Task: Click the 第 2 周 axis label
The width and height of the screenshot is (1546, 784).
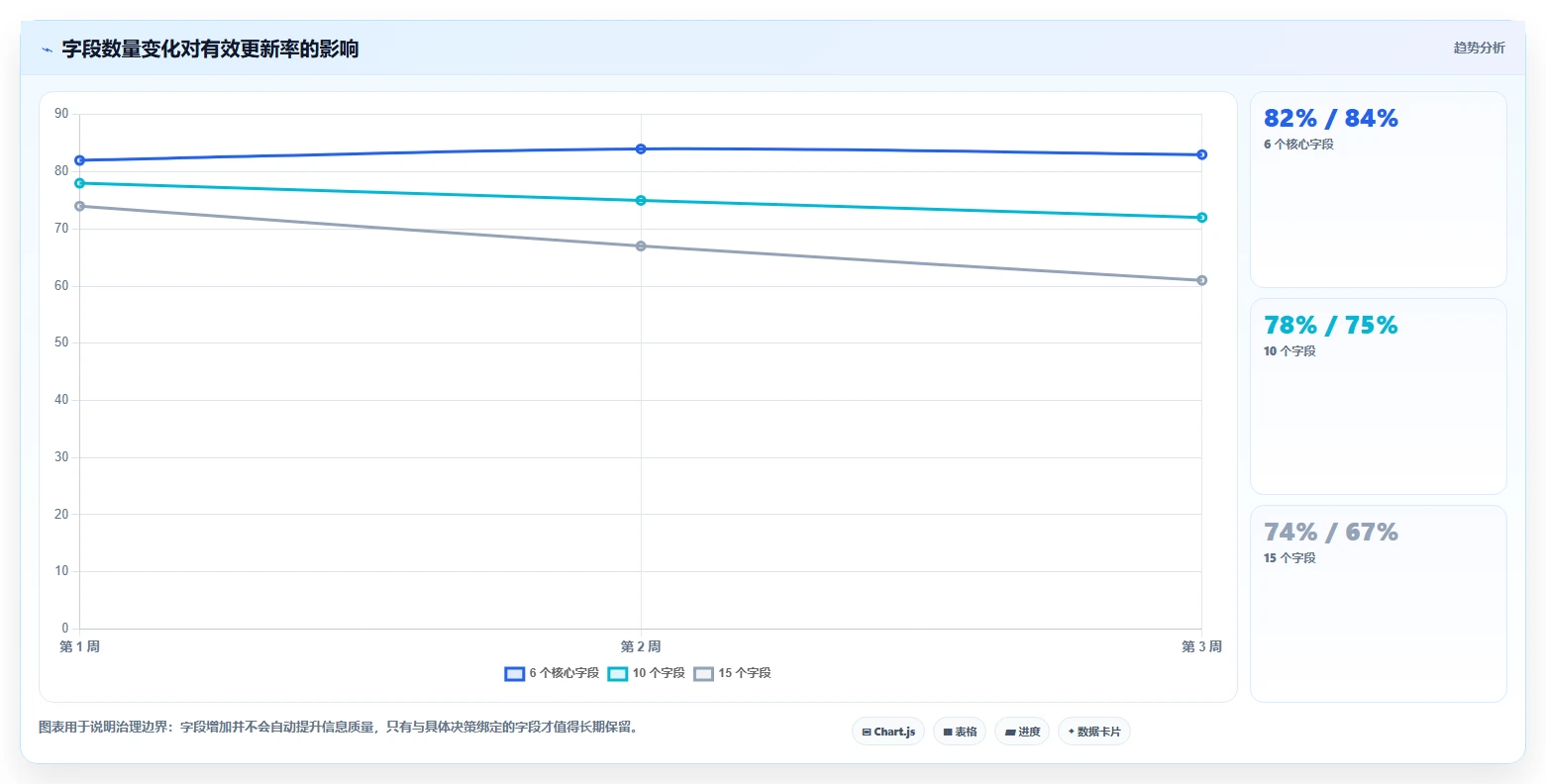Action: [x=641, y=647]
